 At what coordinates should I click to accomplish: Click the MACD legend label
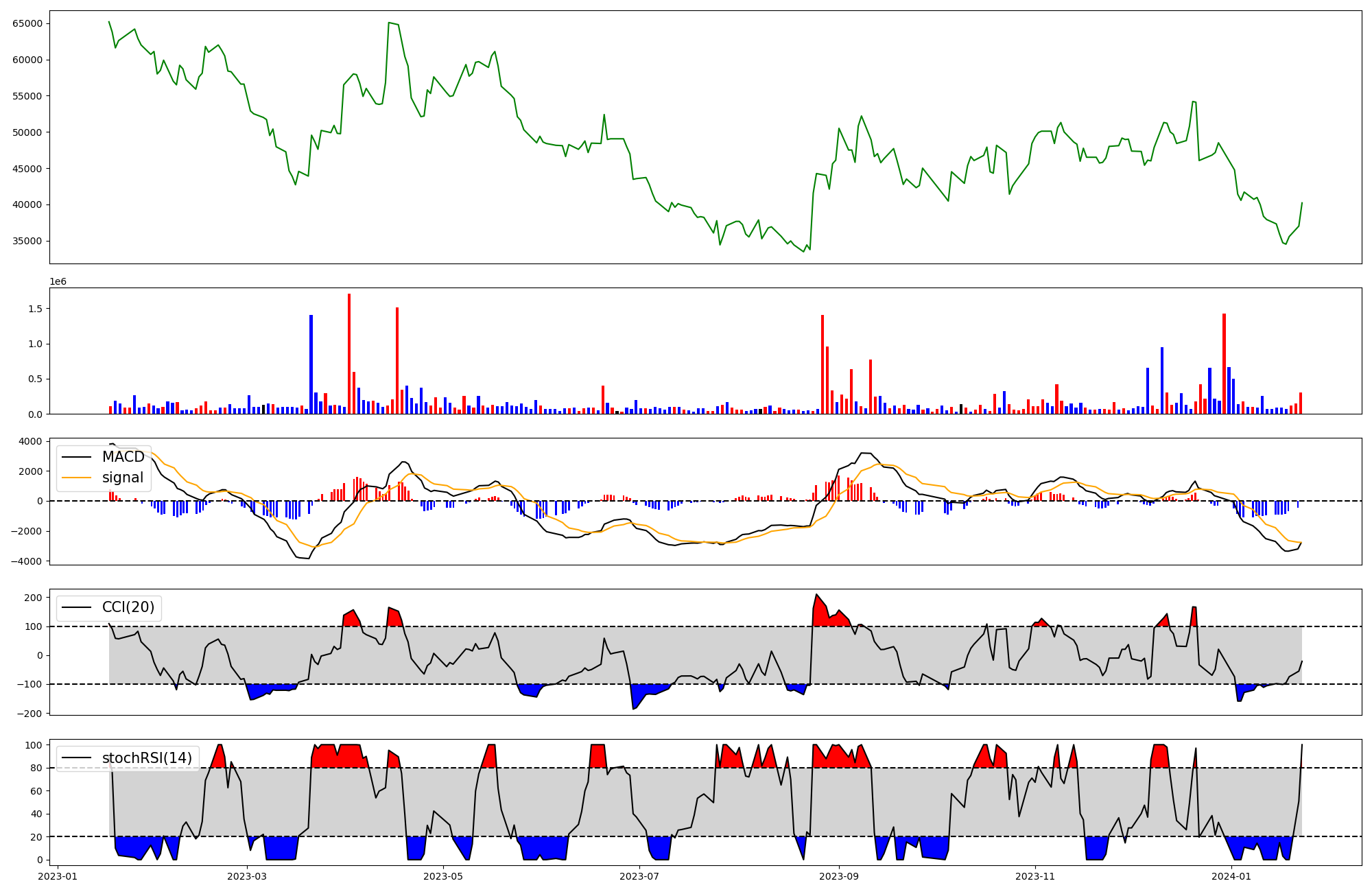(123, 457)
